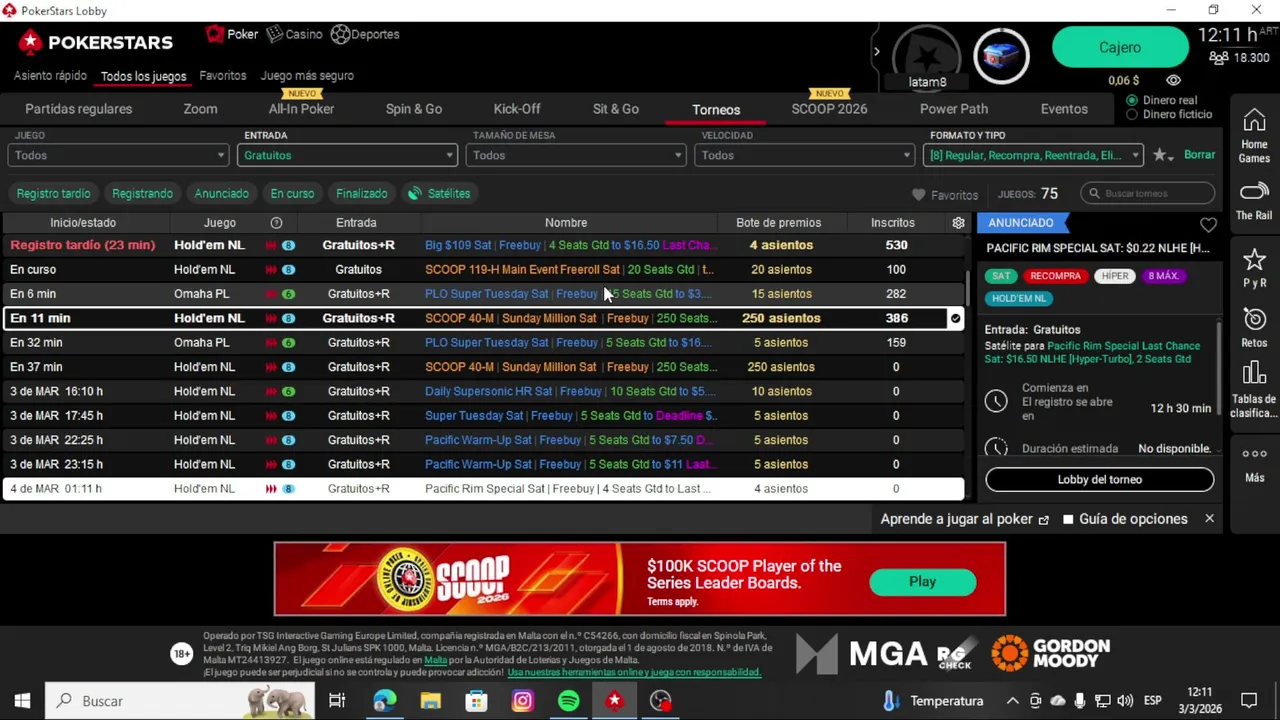Expand the left arrow beside avatar
This screenshot has width=1280, height=720.
pyautogui.click(x=877, y=51)
